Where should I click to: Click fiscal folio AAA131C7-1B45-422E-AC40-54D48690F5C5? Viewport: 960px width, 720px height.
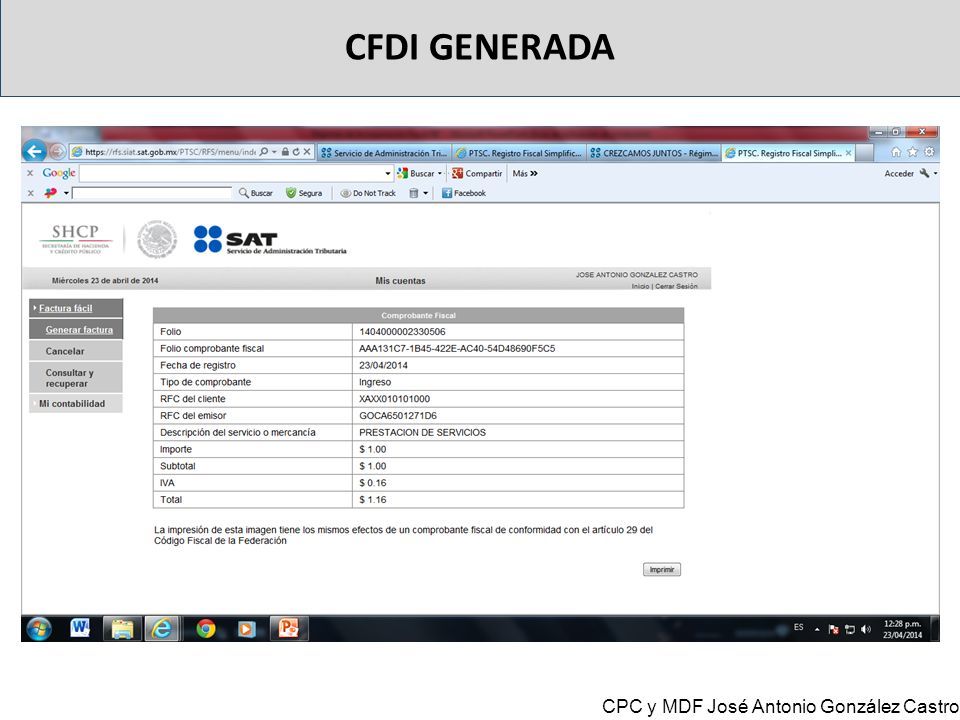point(457,348)
